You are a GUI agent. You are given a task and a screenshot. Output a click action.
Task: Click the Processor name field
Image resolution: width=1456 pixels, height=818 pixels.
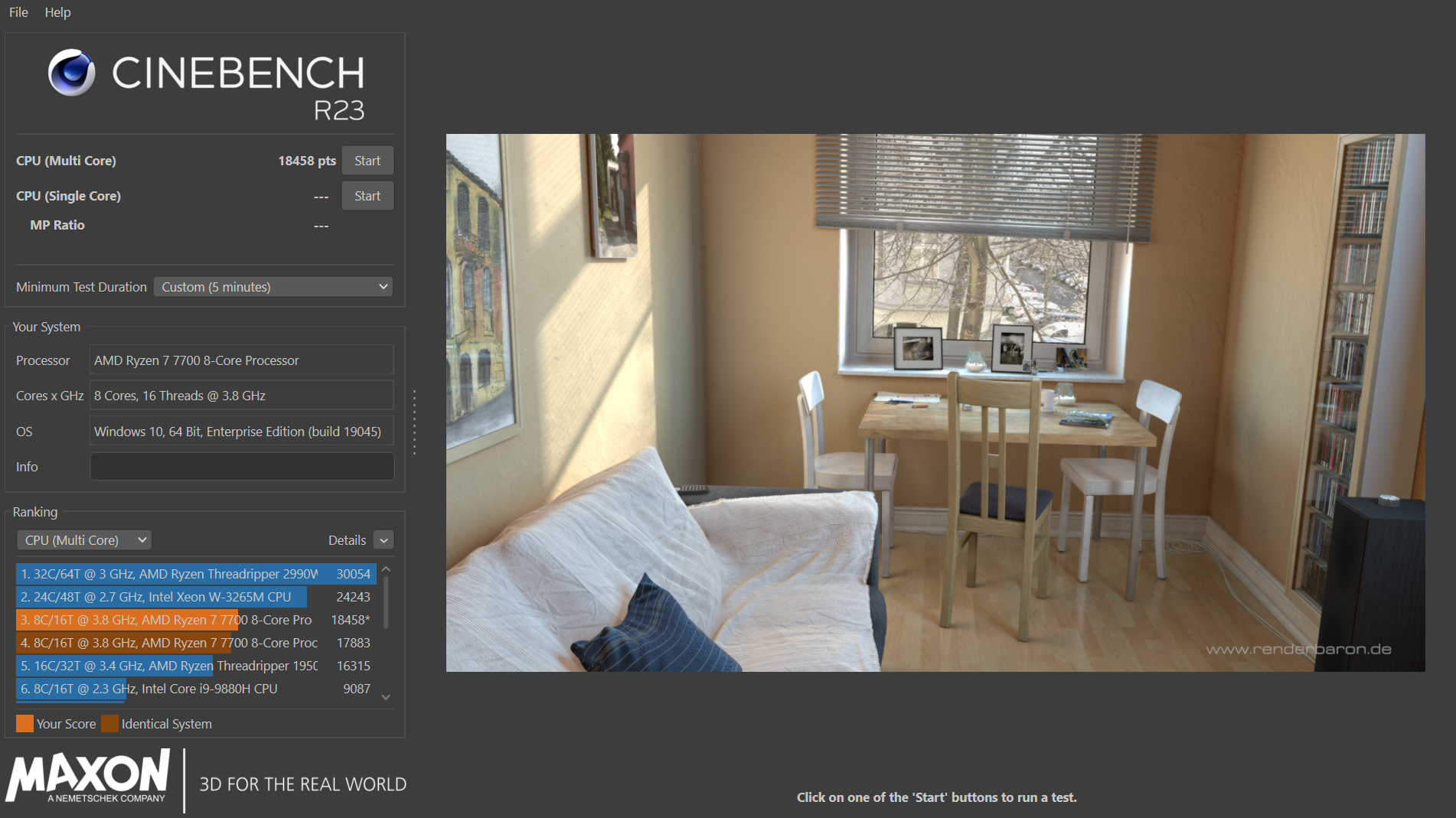pos(242,360)
